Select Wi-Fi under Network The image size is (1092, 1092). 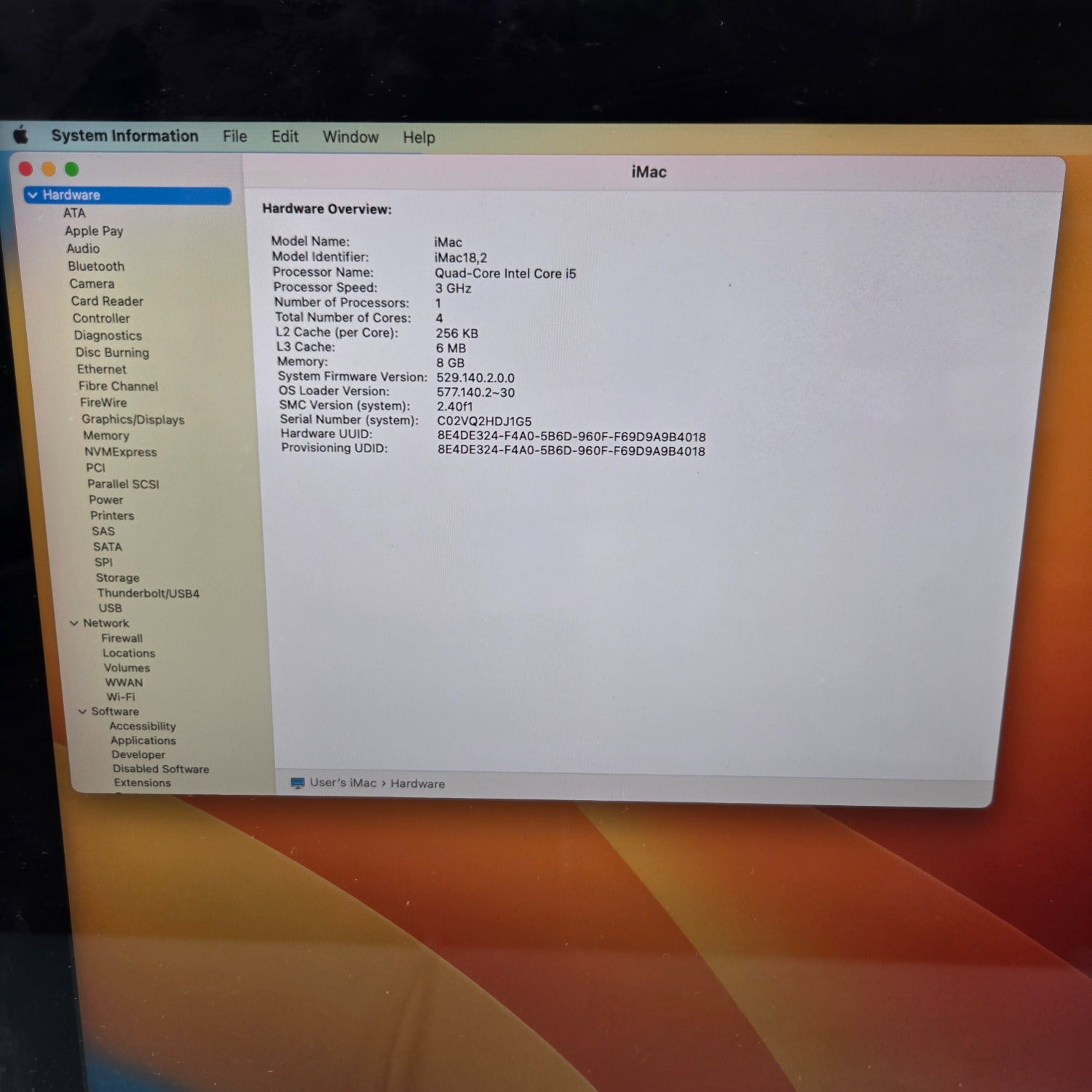pos(121,697)
